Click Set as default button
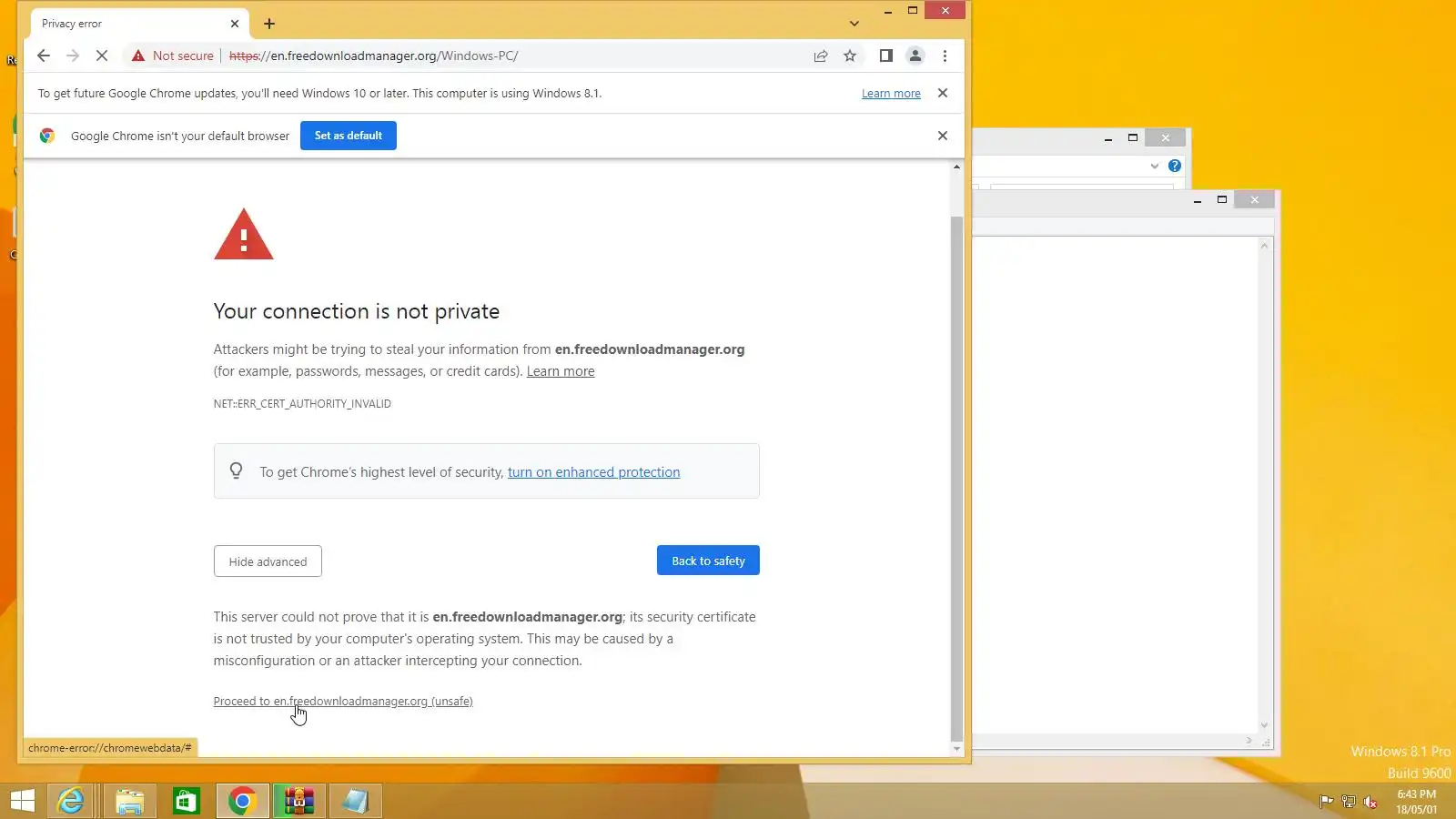 (x=349, y=136)
